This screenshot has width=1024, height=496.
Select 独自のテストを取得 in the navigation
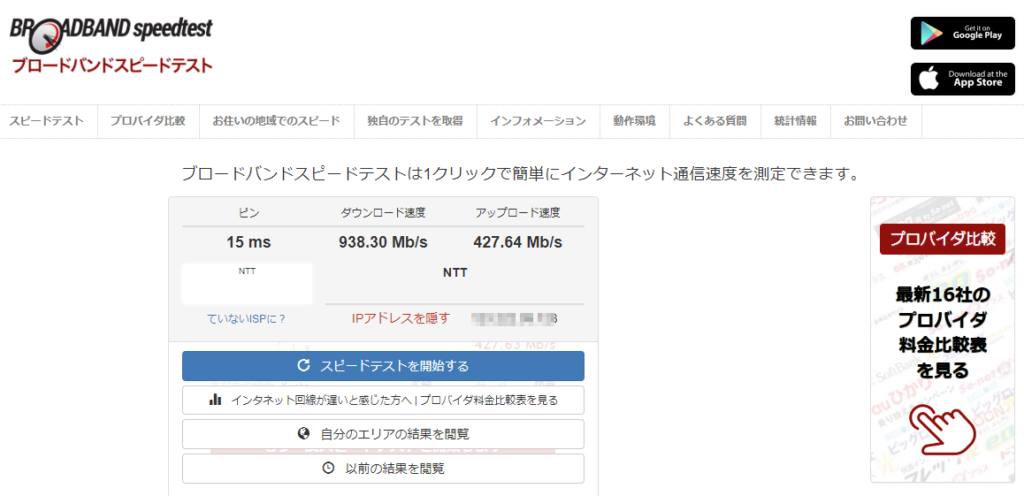(x=415, y=121)
